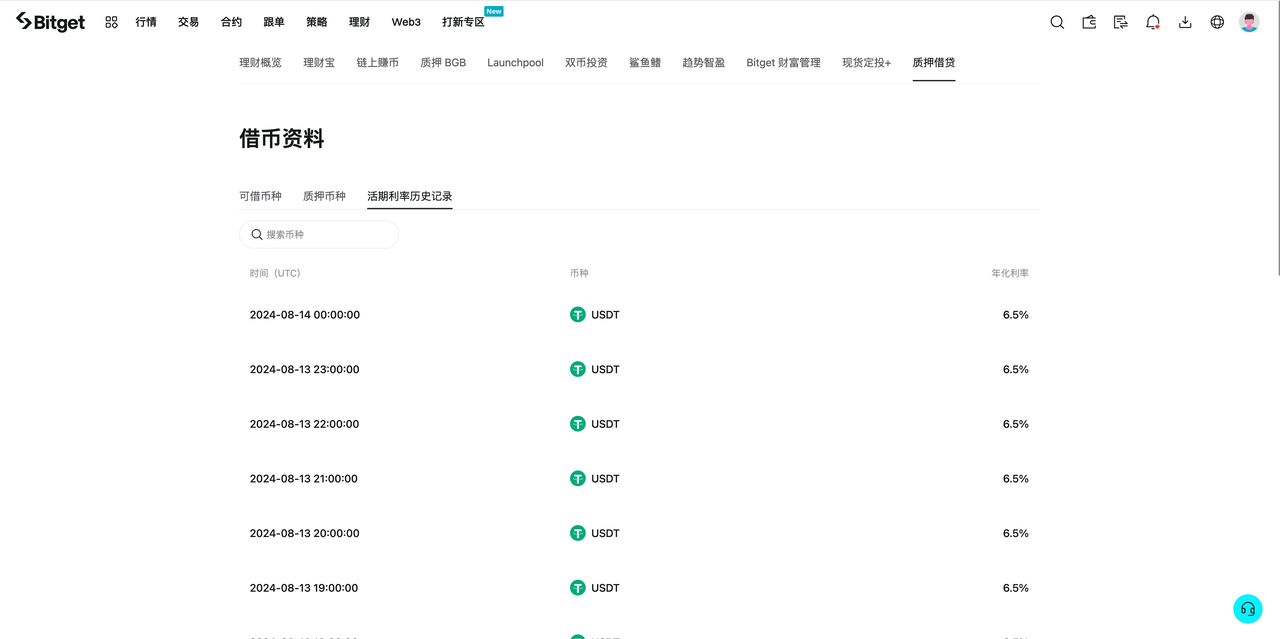Click timestamp 2024-08-13 23:00:00
The height and width of the screenshot is (639, 1280).
pos(304,369)
